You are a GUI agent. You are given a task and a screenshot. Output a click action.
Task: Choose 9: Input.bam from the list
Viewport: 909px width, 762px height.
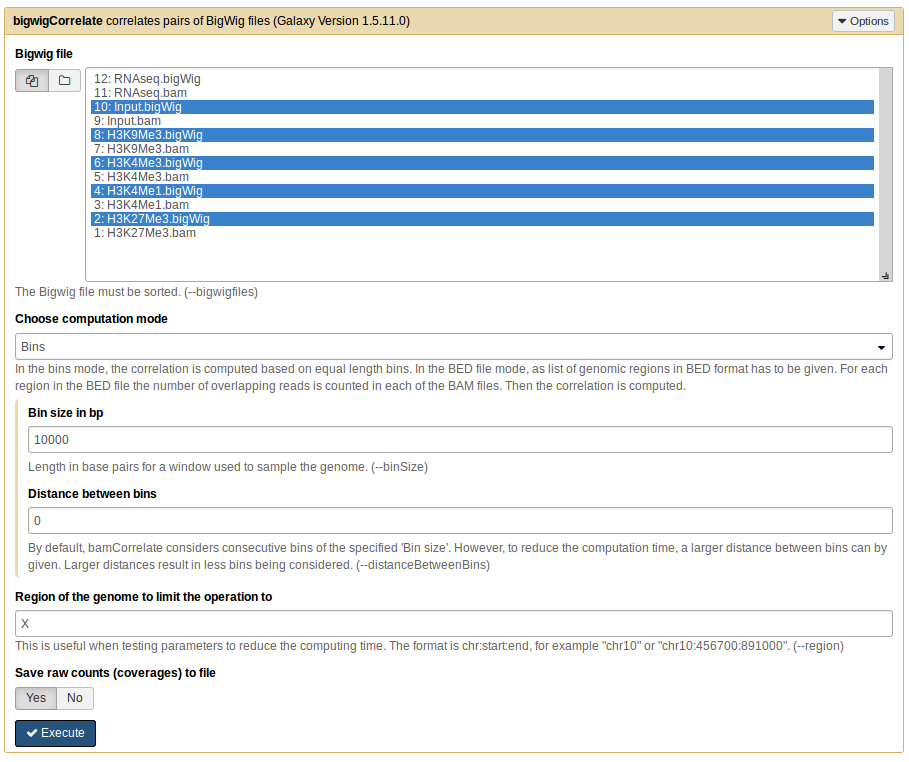coord(127,121)
